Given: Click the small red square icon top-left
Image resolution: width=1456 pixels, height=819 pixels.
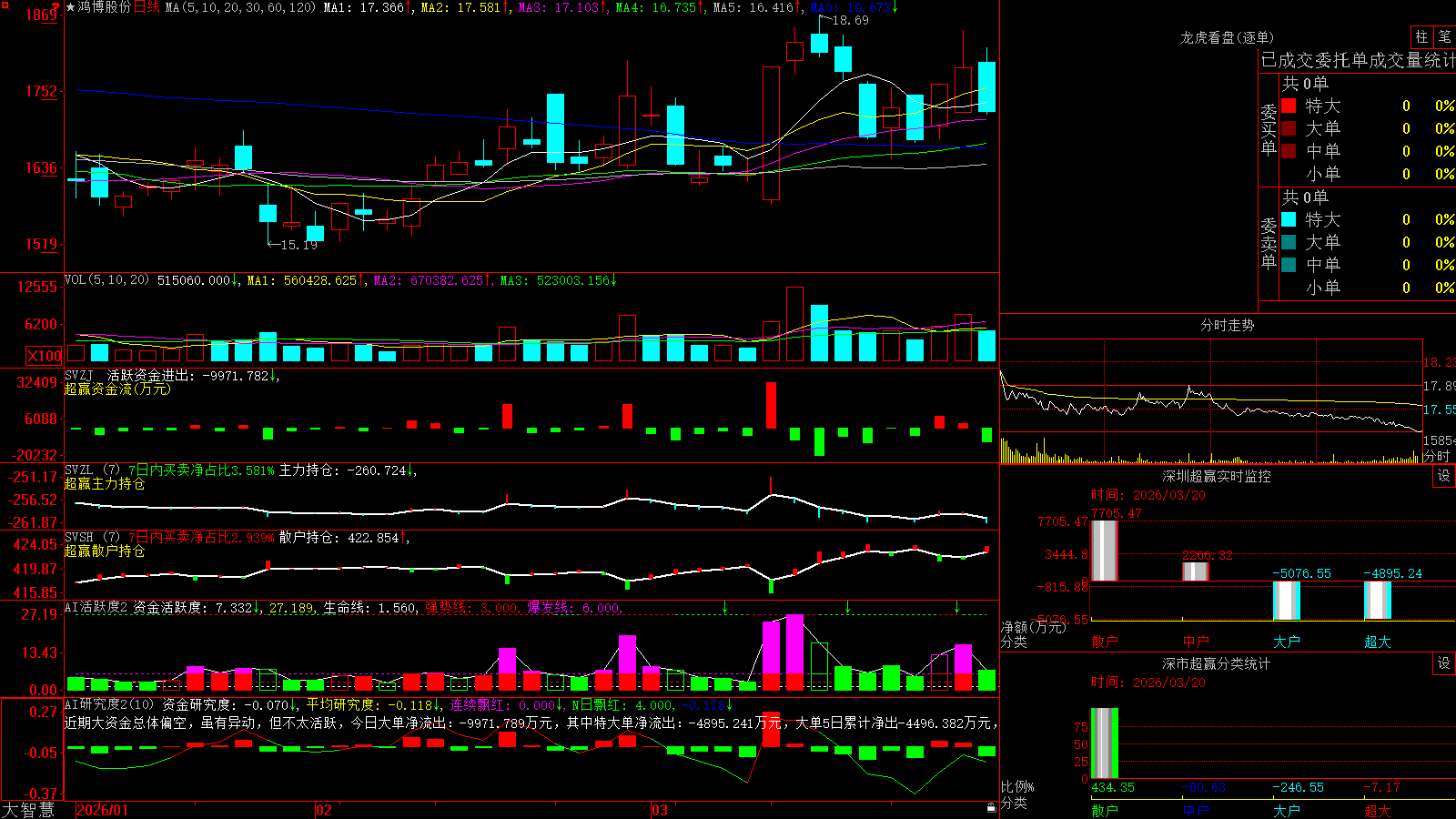Looking at the screenshot, I should (5, 5).
